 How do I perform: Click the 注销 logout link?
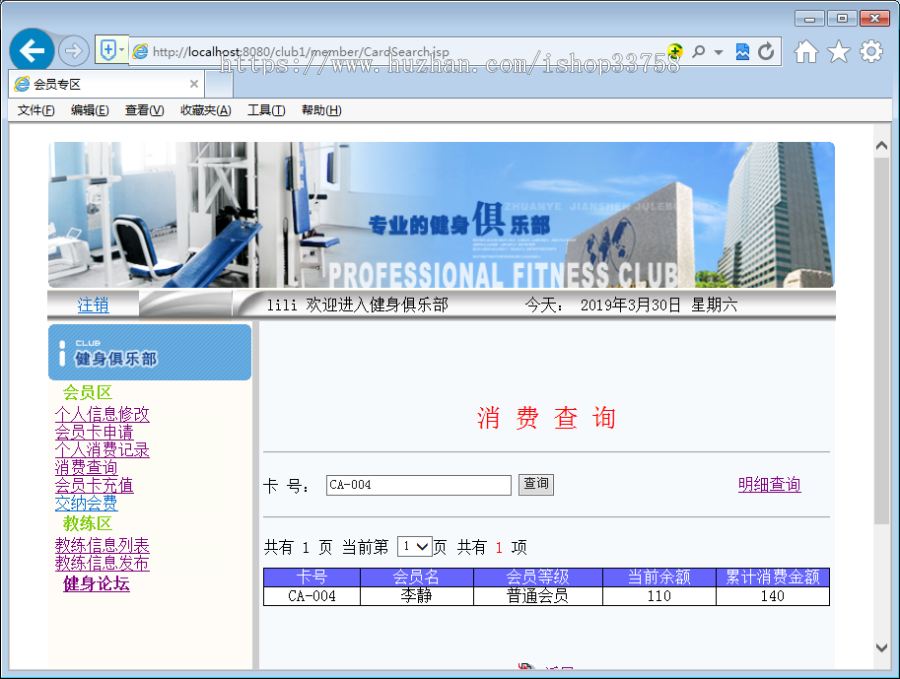point(92,305)
